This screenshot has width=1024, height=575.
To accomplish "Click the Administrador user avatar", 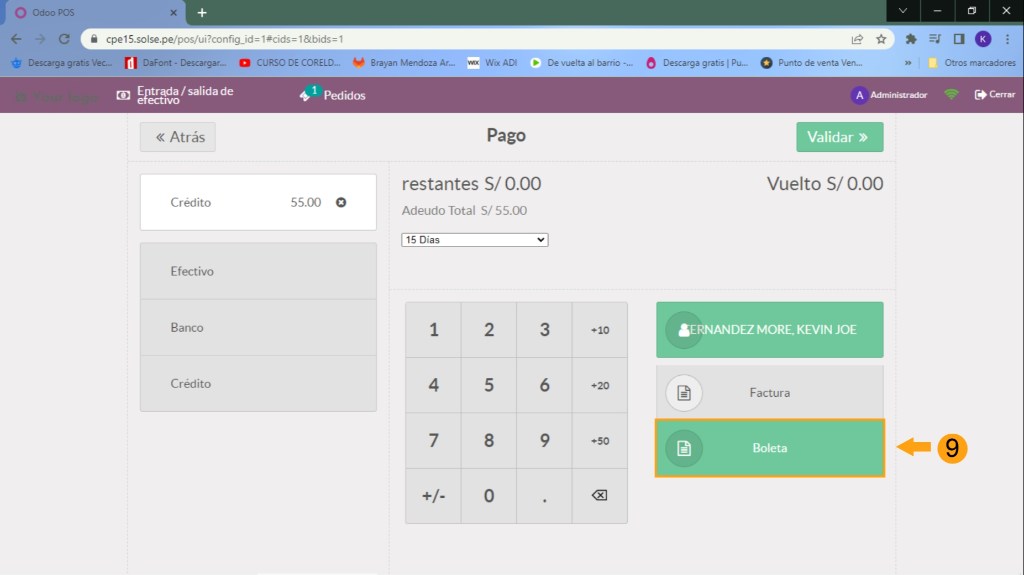I will coord(858,95).
